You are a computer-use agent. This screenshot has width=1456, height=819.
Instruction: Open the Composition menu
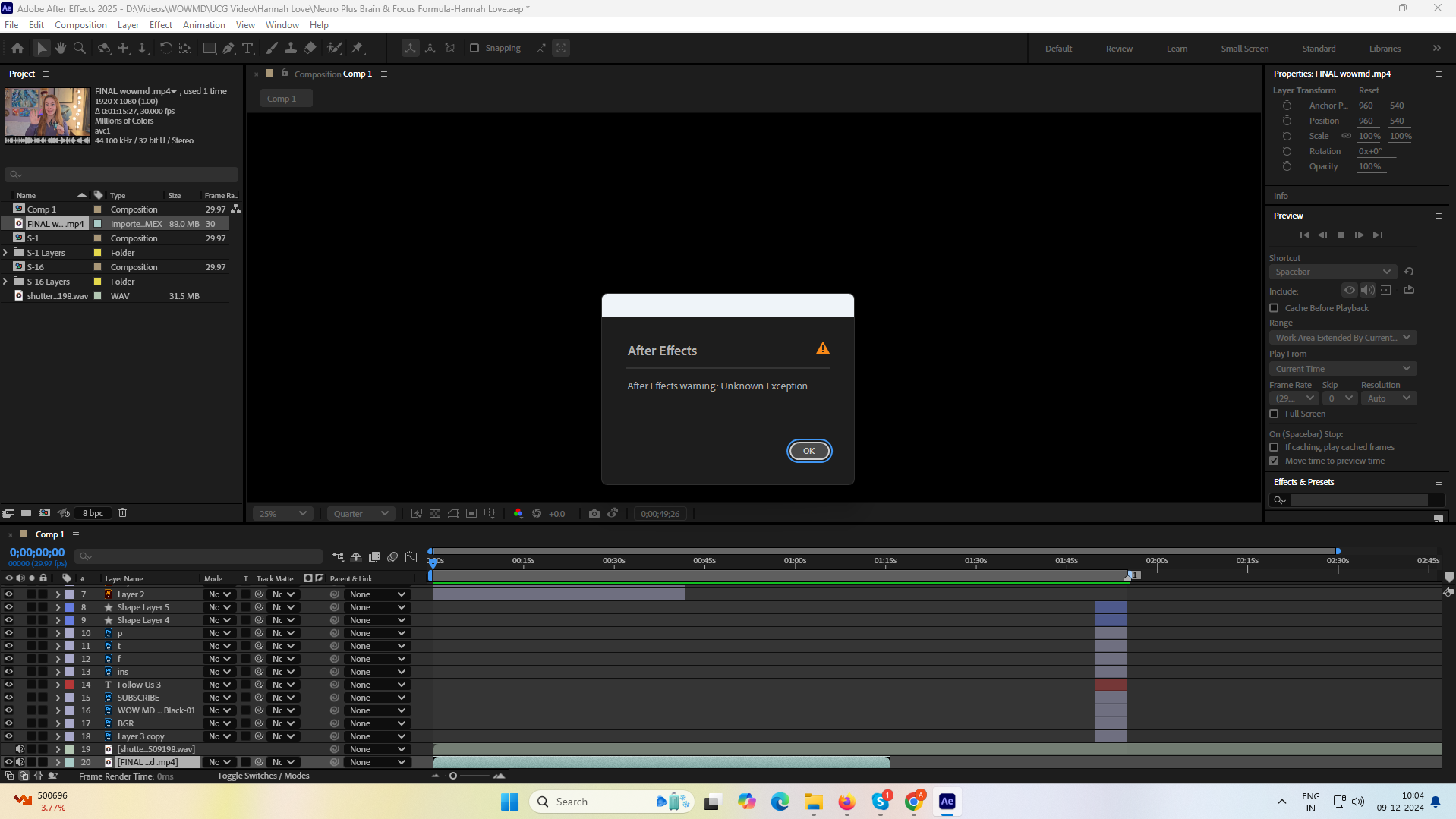[x=80, y=24]
